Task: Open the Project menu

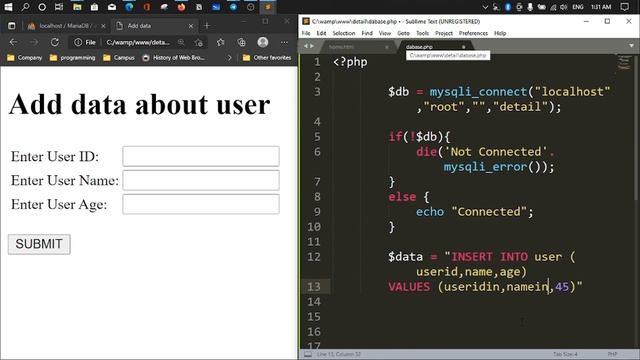Action: coord(444,33)
